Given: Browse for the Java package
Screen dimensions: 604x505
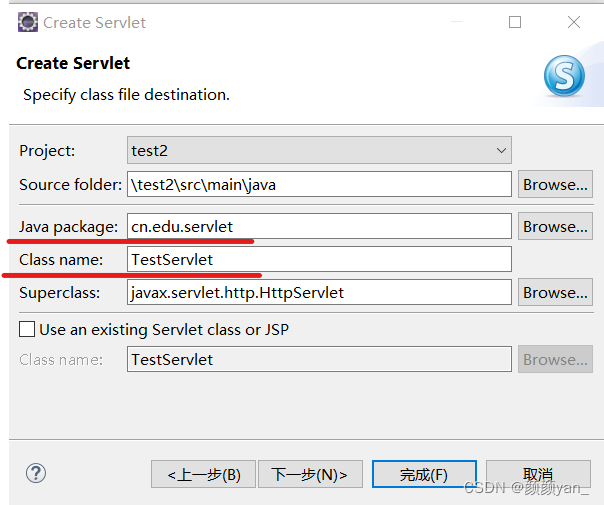Looking at the screenshot, I should point(554,226).
